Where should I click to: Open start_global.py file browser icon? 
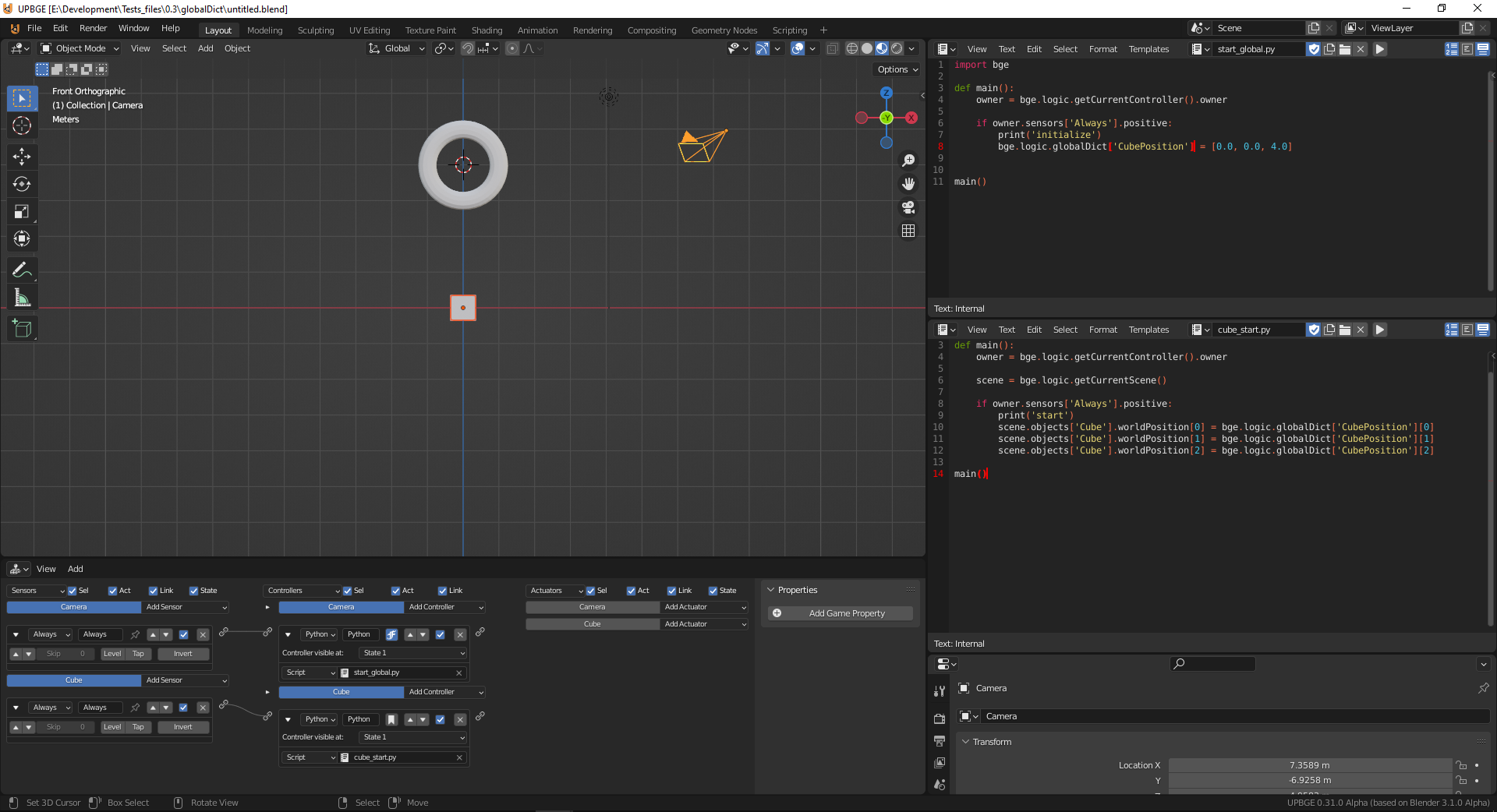pyautogui.click(x=1345, y=48)
